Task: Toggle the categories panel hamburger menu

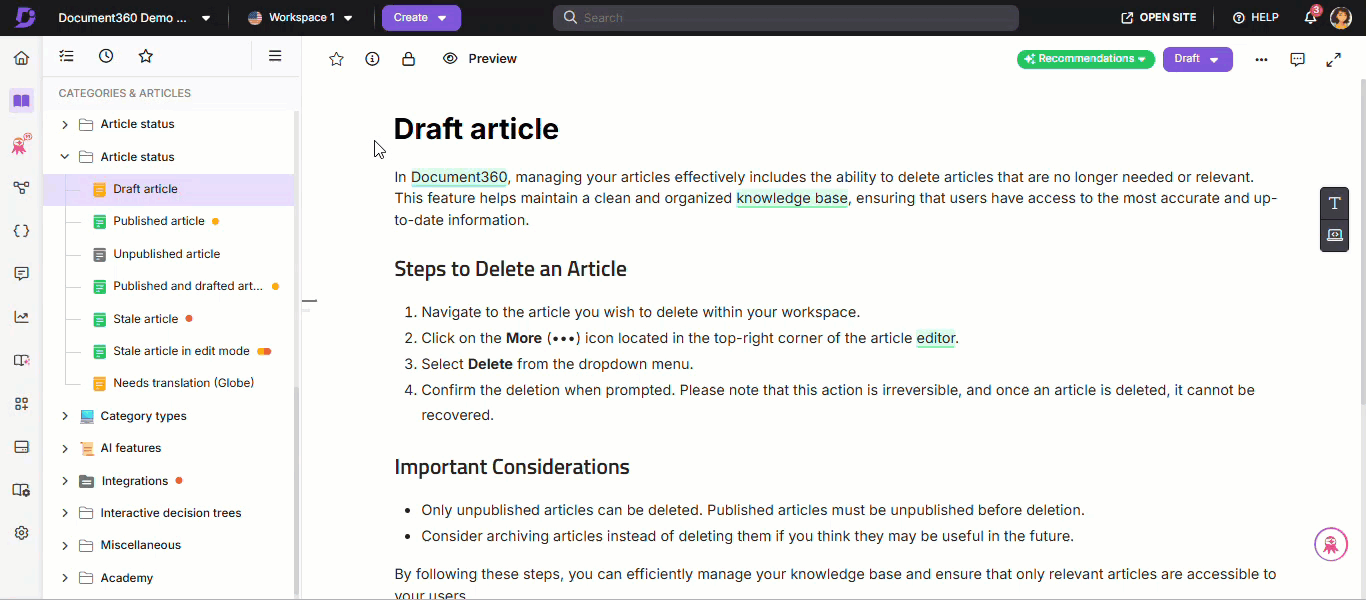Action: 275,56
